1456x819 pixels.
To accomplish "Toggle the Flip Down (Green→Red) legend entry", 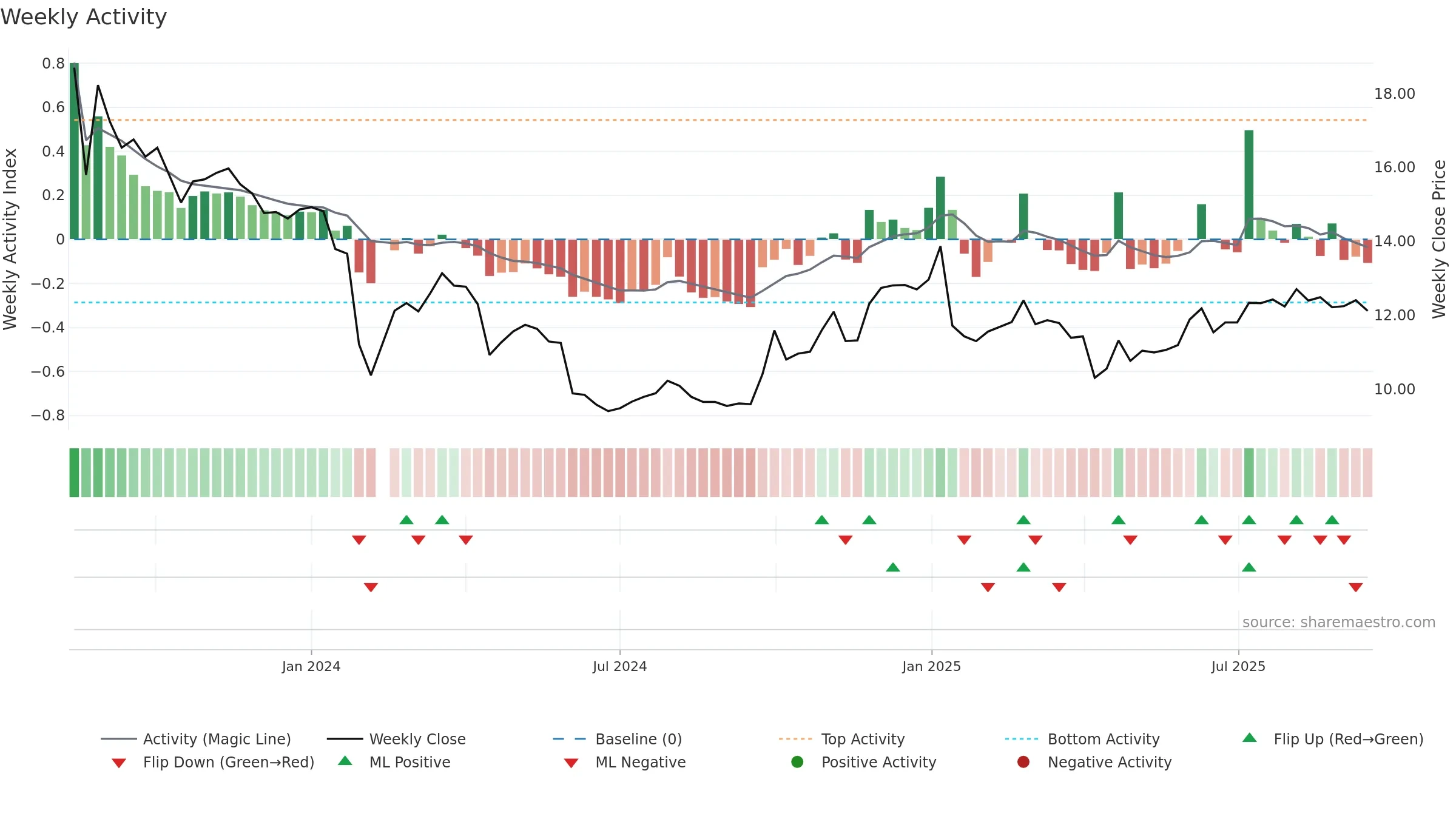I will (x=213, y=762).
